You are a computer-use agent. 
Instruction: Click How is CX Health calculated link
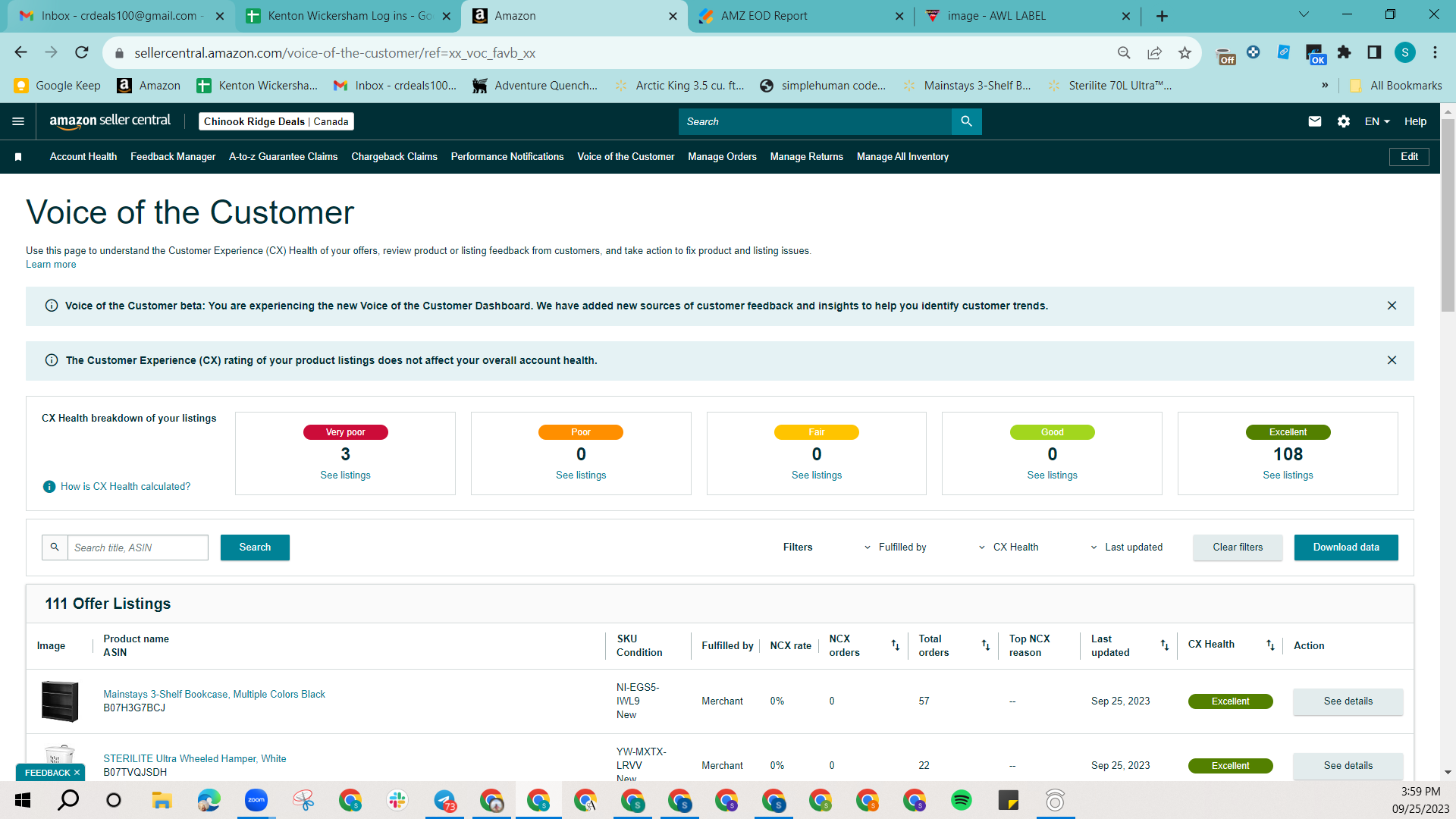[125, 487]
